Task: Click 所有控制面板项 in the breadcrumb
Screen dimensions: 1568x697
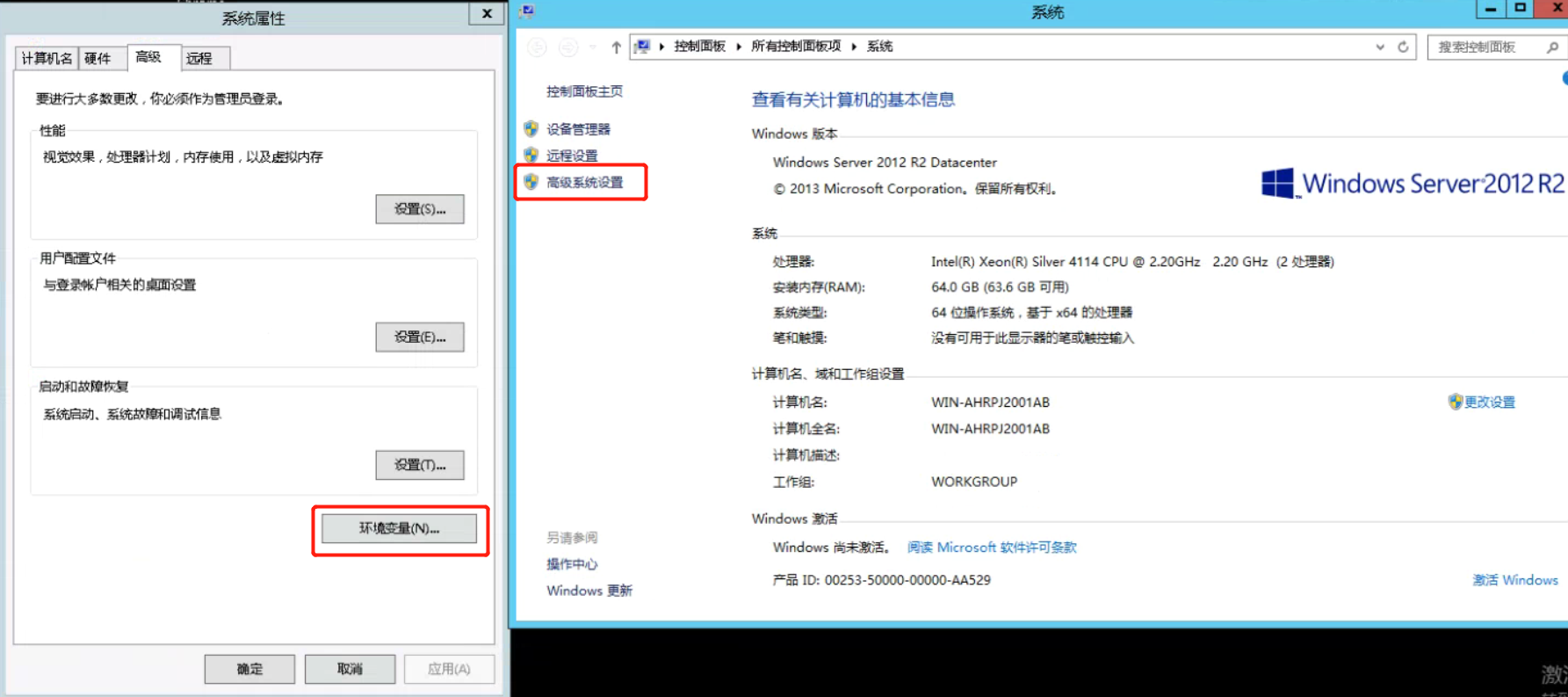Action: [796, 47]
